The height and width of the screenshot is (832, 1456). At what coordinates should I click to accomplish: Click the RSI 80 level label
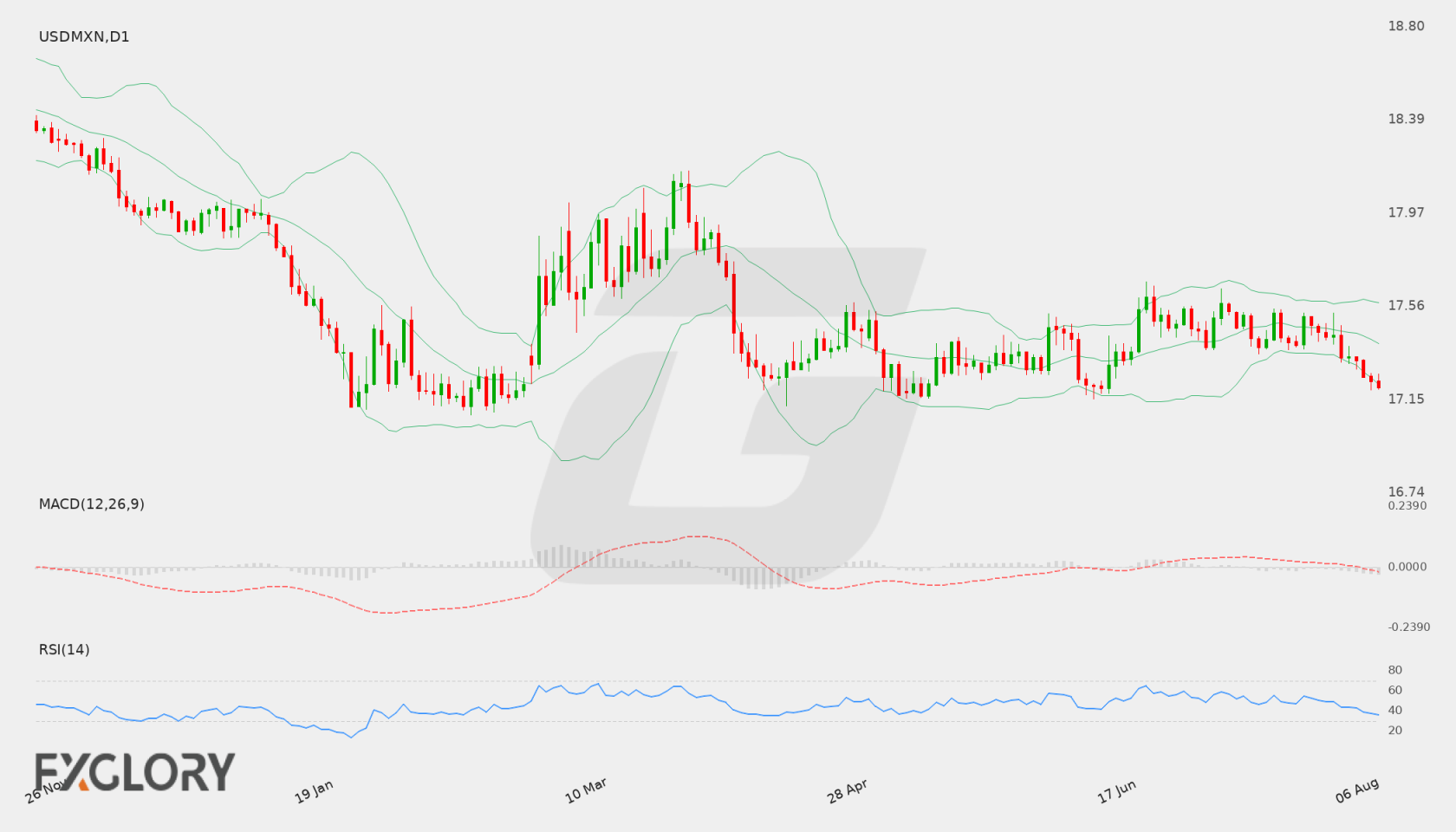[1394, 670]
